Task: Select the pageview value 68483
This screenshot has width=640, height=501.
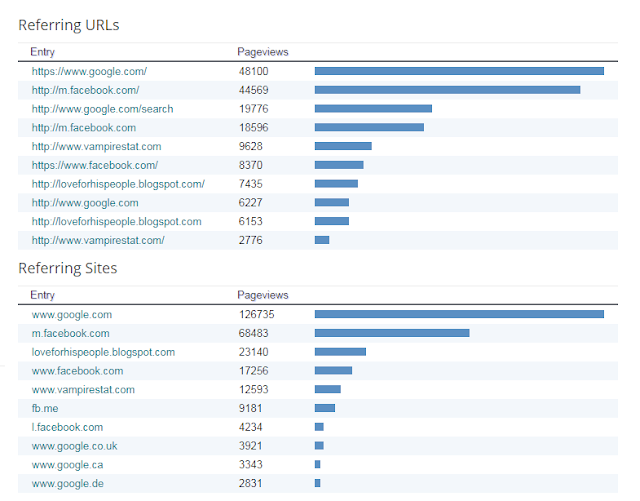Action: click(253, 334)
